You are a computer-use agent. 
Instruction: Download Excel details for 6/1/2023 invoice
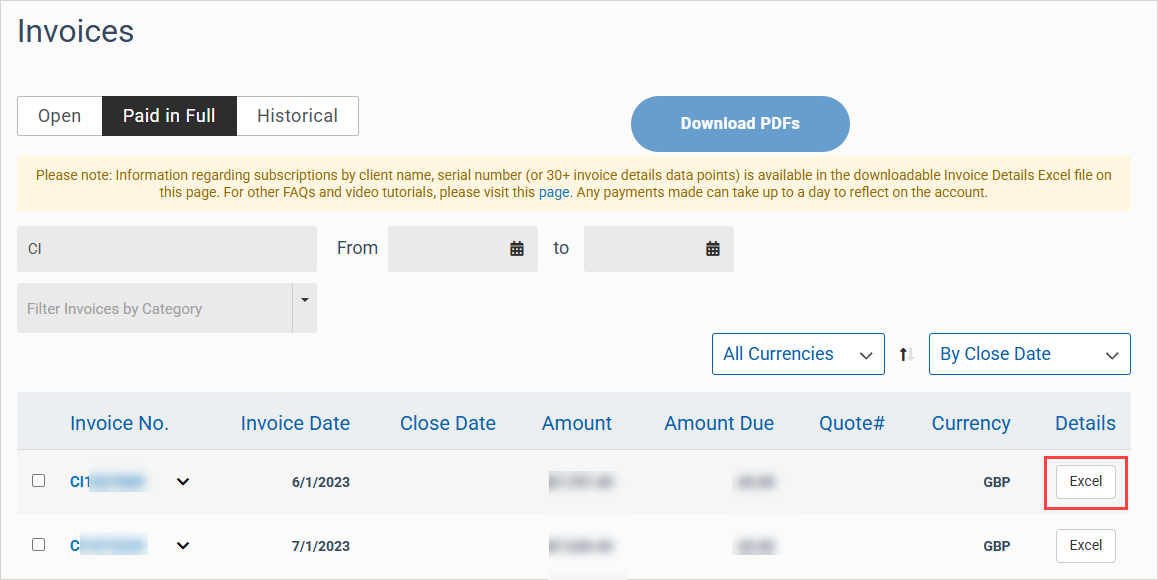[x=1085, y=481]
